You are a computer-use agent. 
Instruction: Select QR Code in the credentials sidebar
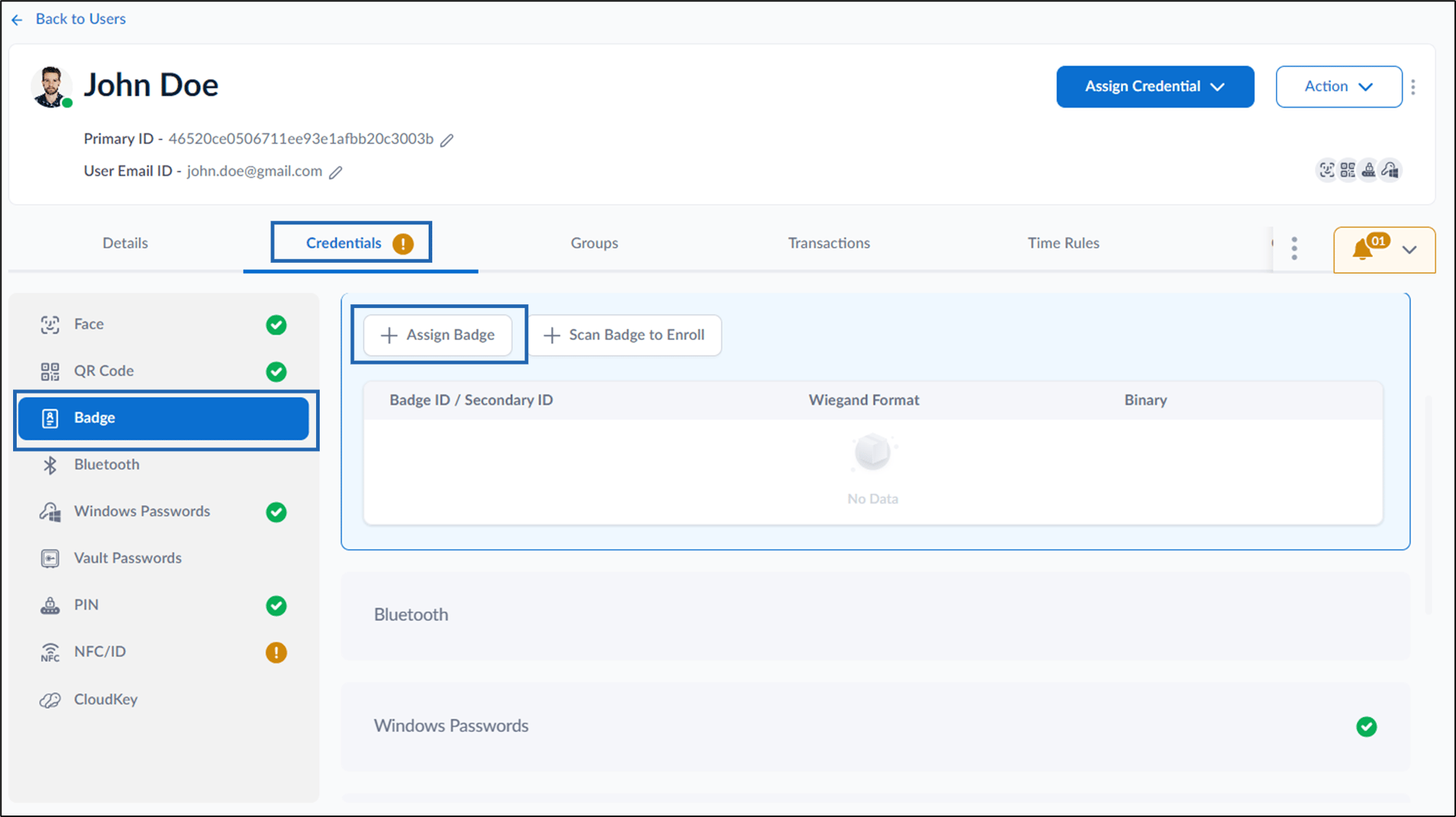point(163,371)
